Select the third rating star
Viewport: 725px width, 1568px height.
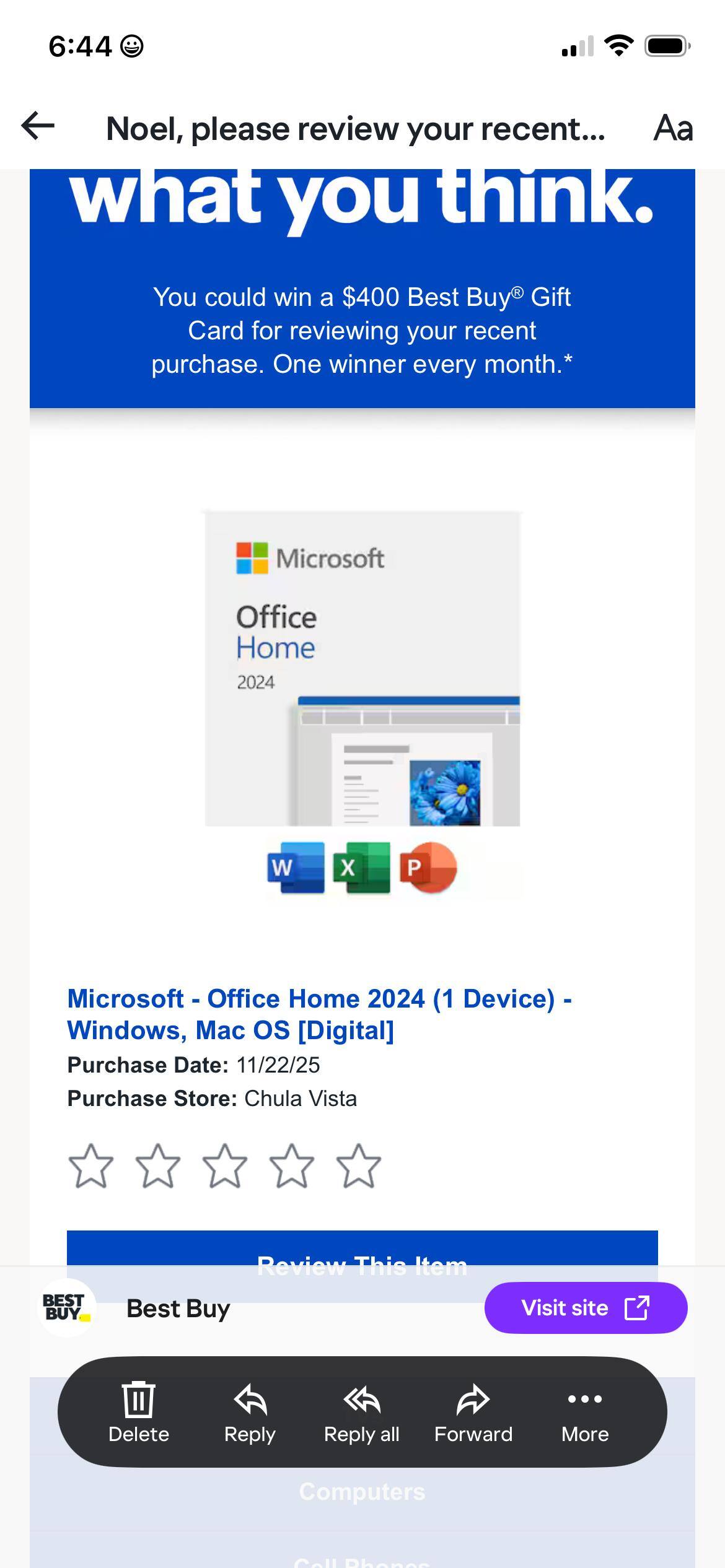coord(224,1165)
